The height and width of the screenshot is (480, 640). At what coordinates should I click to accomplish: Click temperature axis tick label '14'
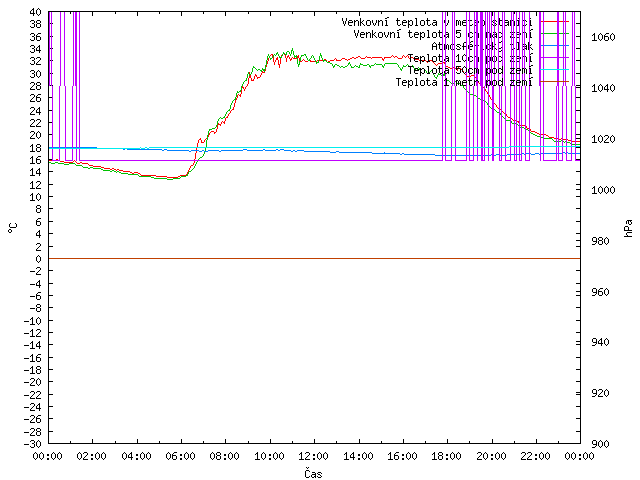(x=36, y=172)
